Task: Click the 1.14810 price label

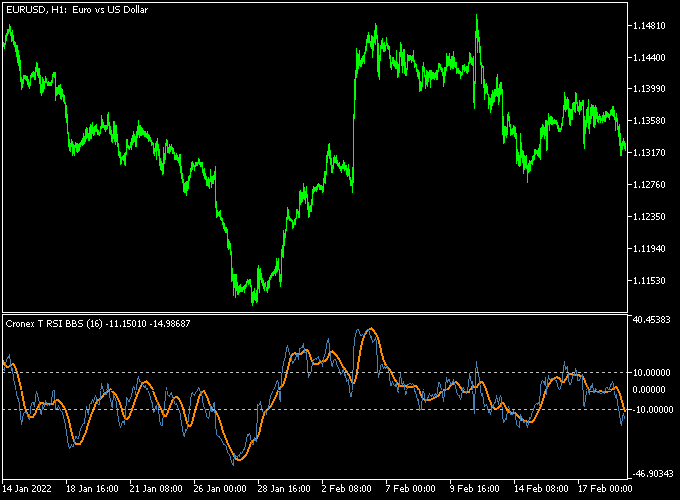Action: [x=649, y=26]
